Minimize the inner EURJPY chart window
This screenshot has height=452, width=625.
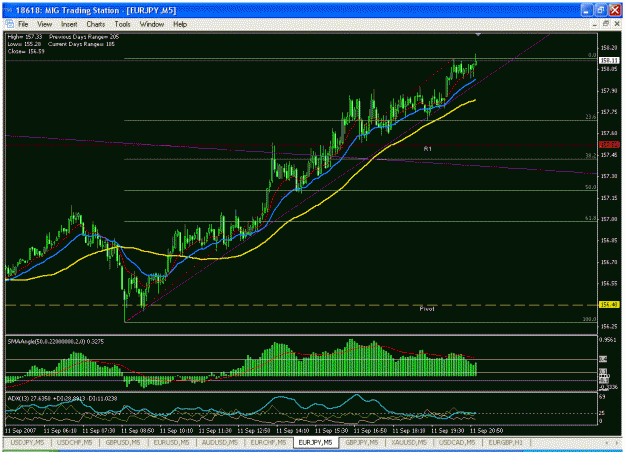[594, 24]
